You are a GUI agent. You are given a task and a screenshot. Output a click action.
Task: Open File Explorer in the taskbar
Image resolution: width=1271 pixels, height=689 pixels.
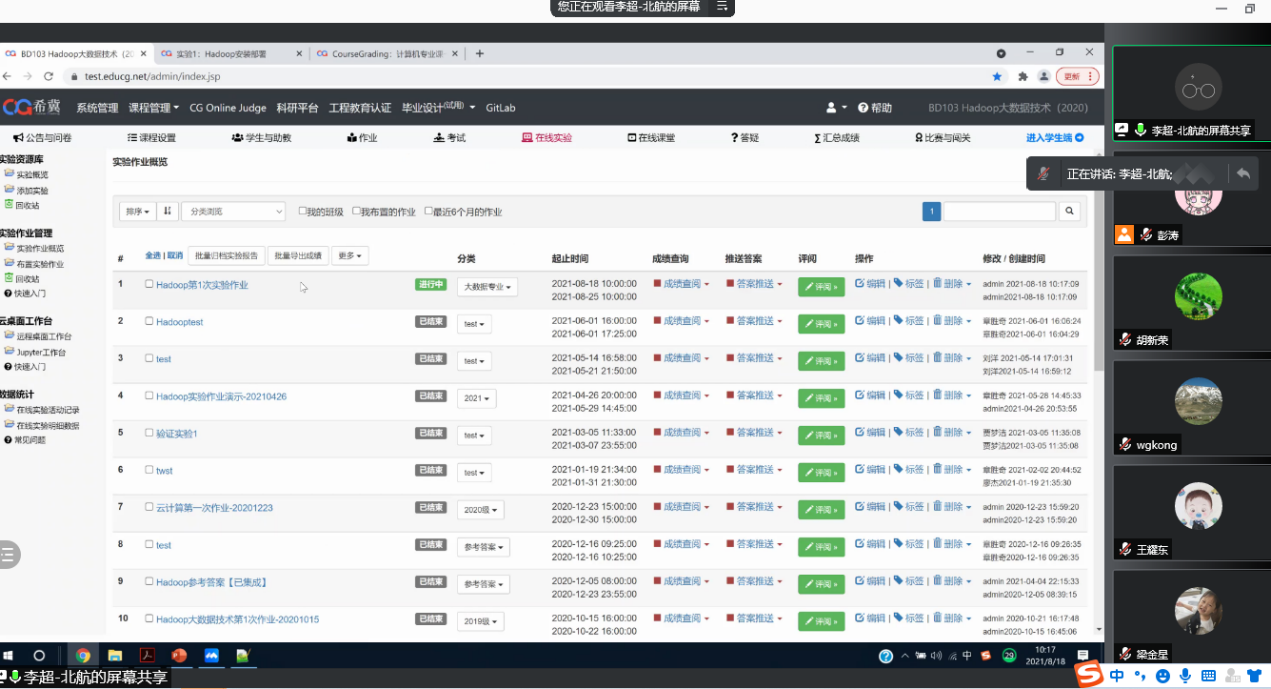(115, 656)
